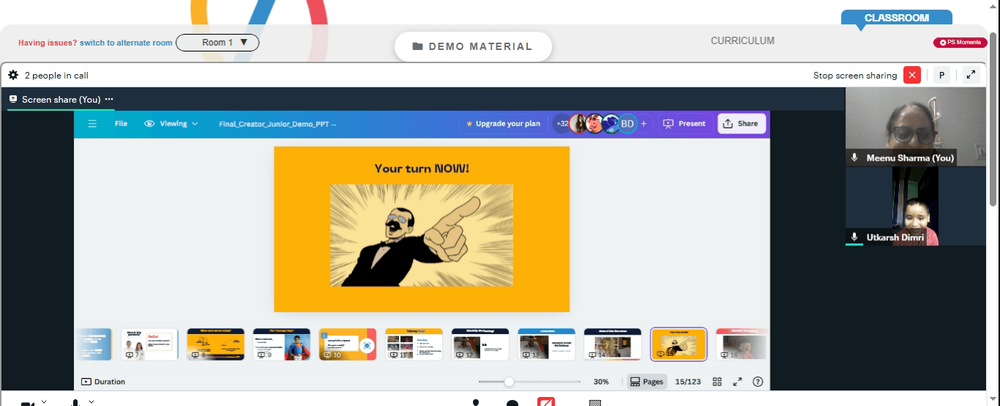Open the Room 1 dropdown

[x=217, y=43]
